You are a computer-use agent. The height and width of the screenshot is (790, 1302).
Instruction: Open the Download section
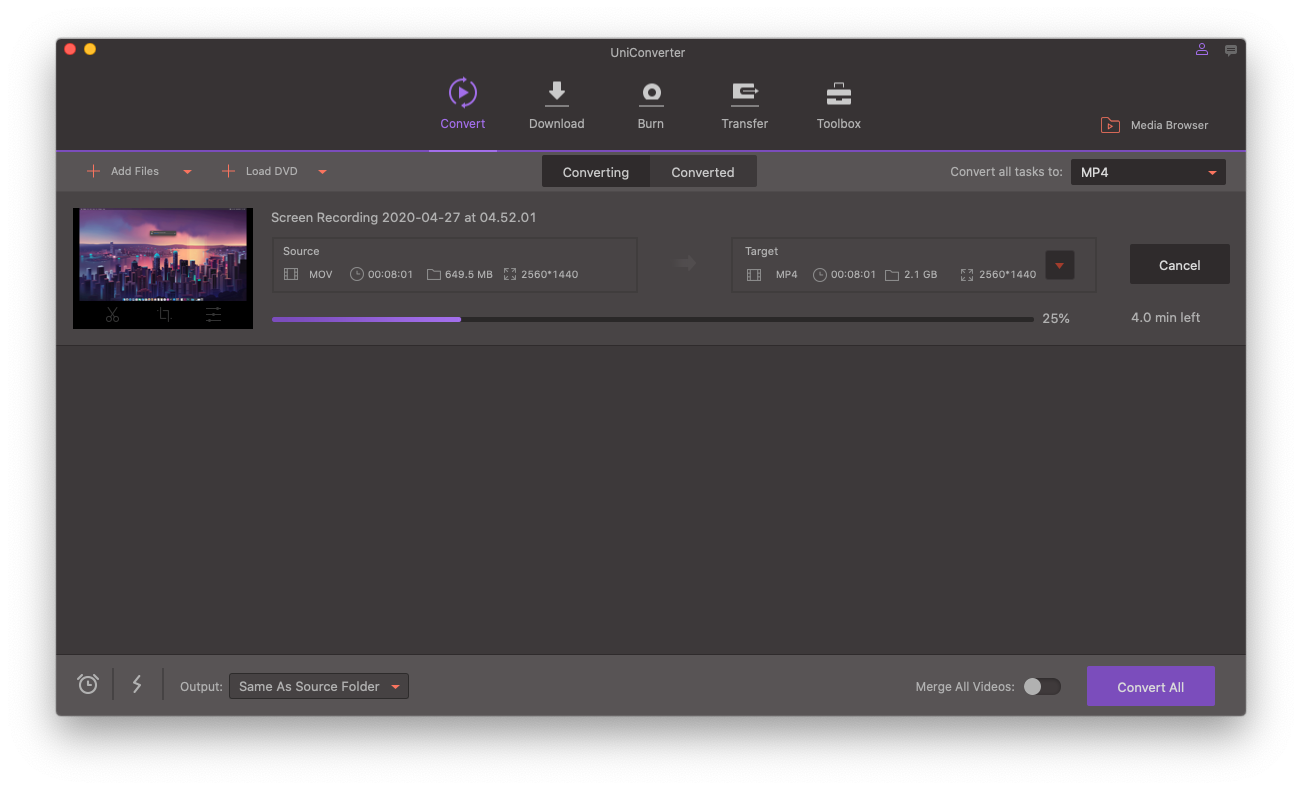pyautogui.click(x=556, y=104)
